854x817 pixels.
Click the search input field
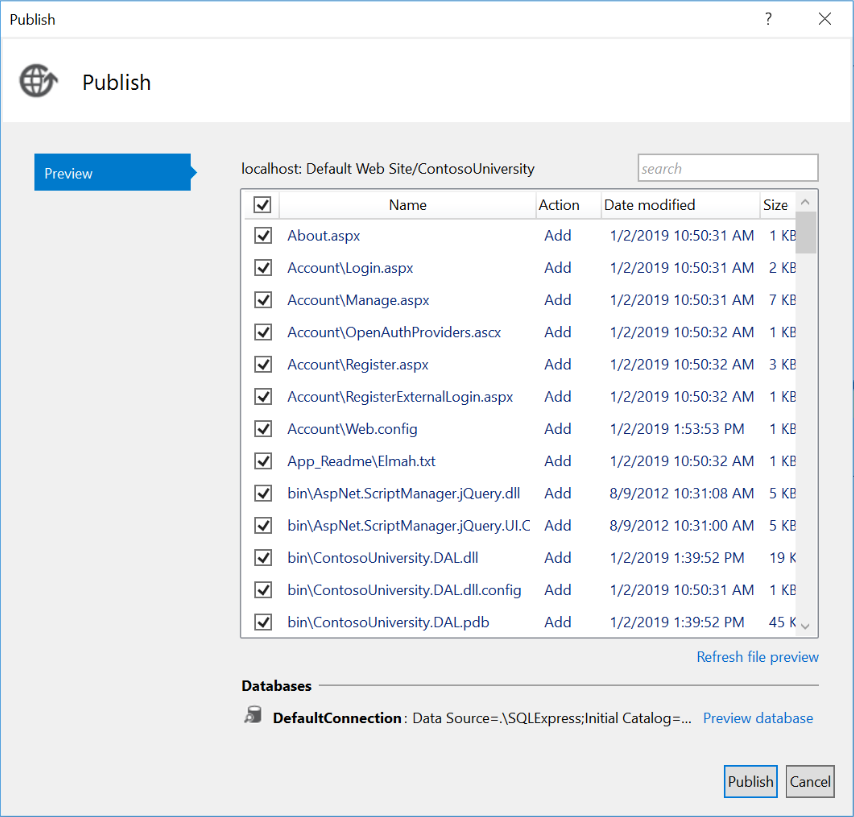[727, 167]
